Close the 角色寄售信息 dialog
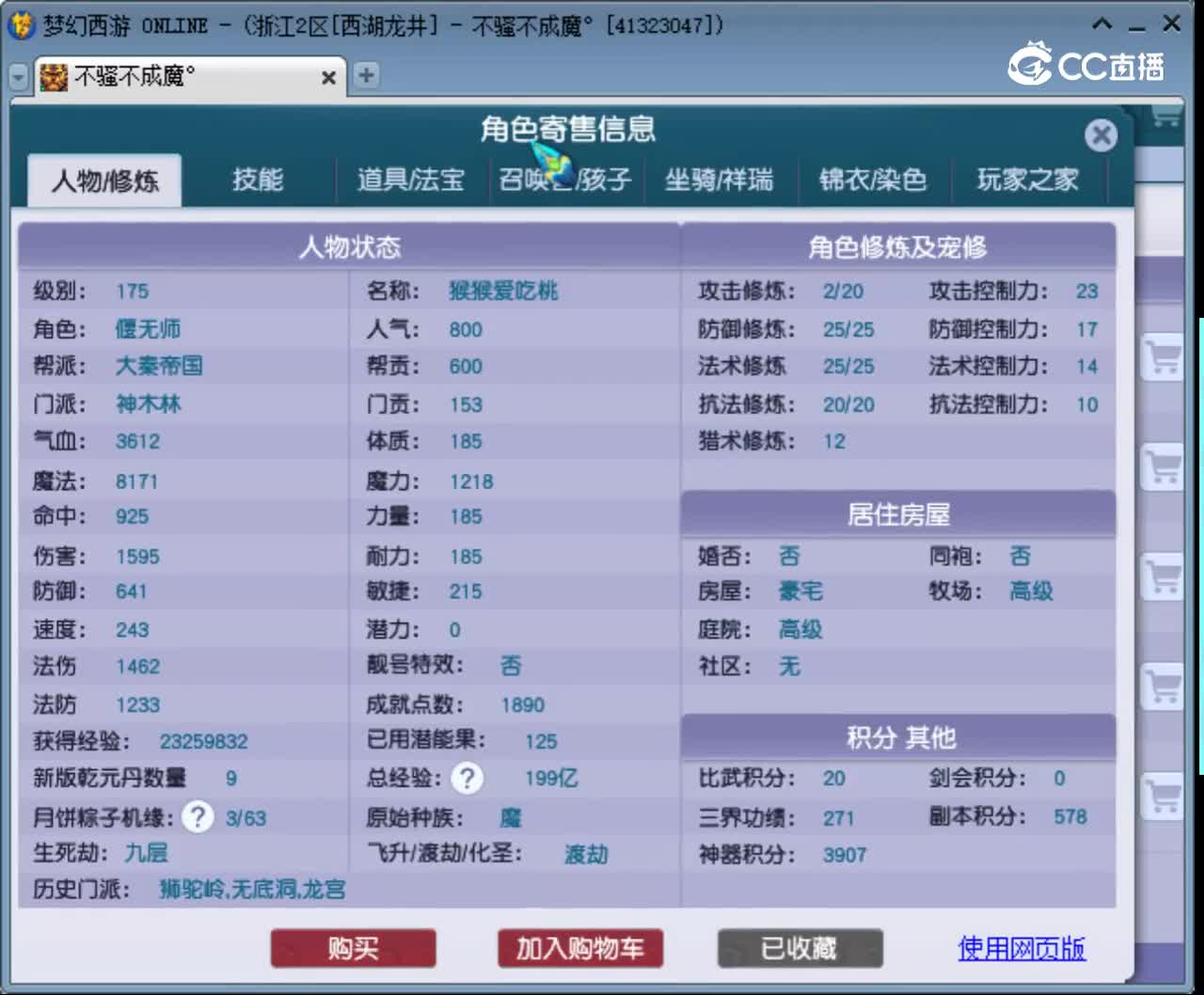 click(1100, 135)
